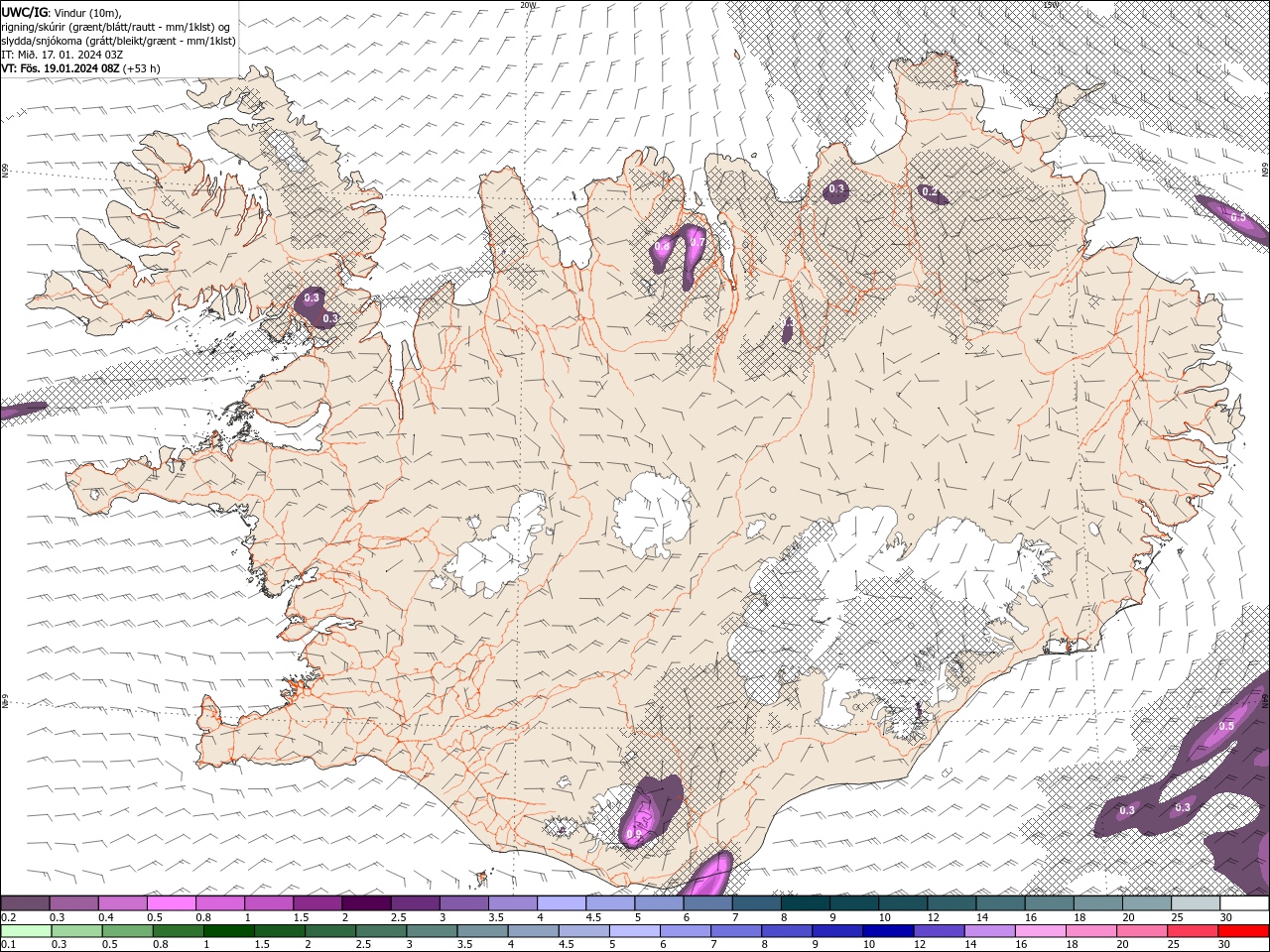This screenshot has height=952, width=1270.
Task: Click the white 30 swatch in the upper legend row
Action: pos(1245,903)
